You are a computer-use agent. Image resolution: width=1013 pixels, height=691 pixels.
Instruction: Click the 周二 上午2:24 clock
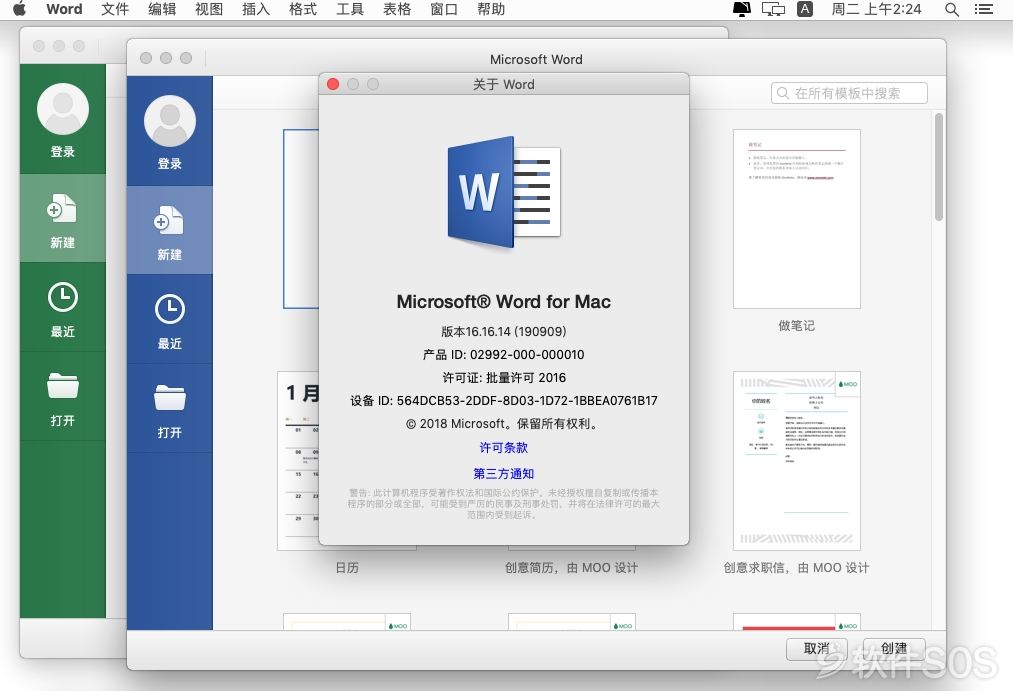pos(876,9)
